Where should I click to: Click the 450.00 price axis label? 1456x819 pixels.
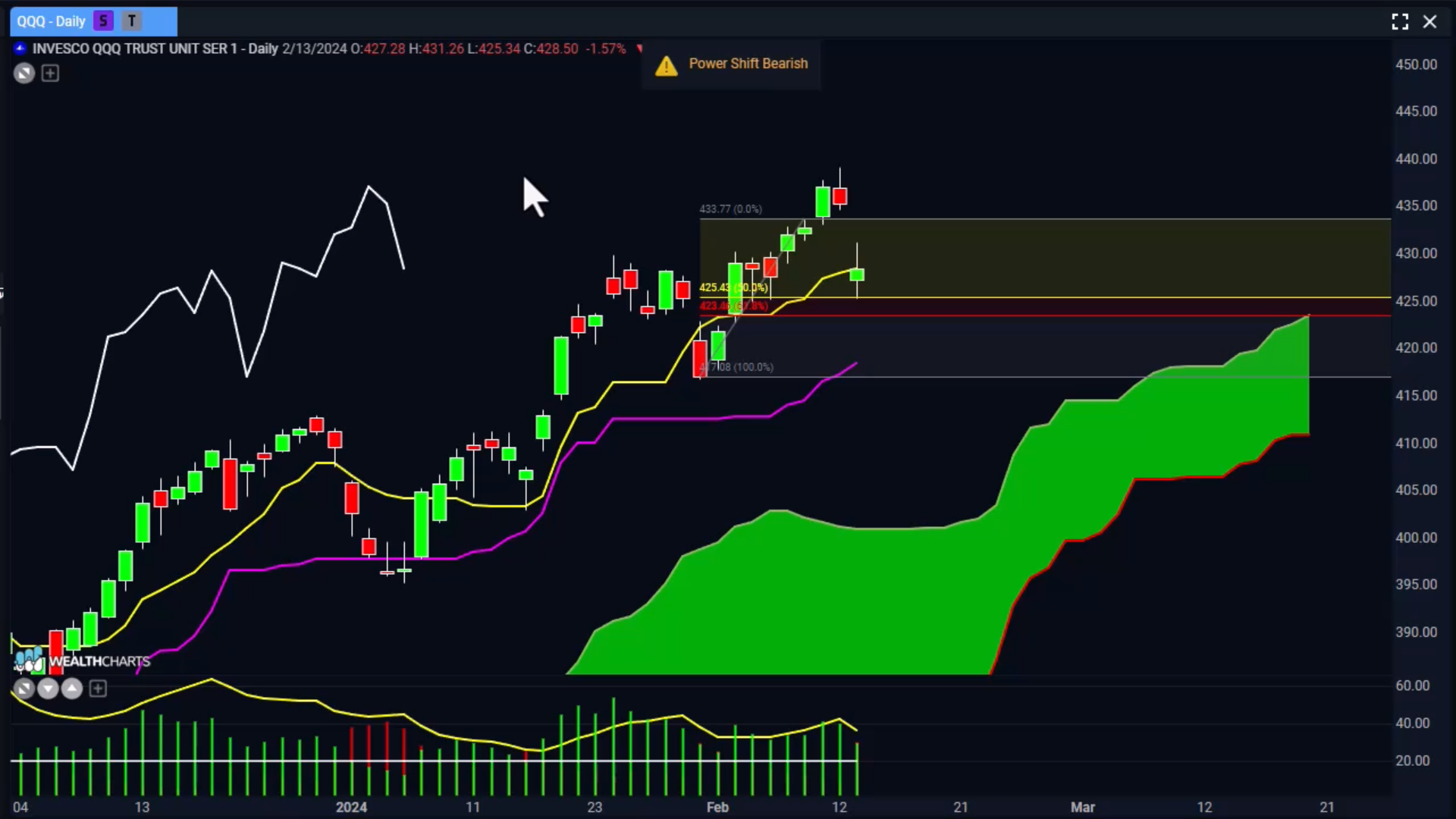pos(1416,64)
